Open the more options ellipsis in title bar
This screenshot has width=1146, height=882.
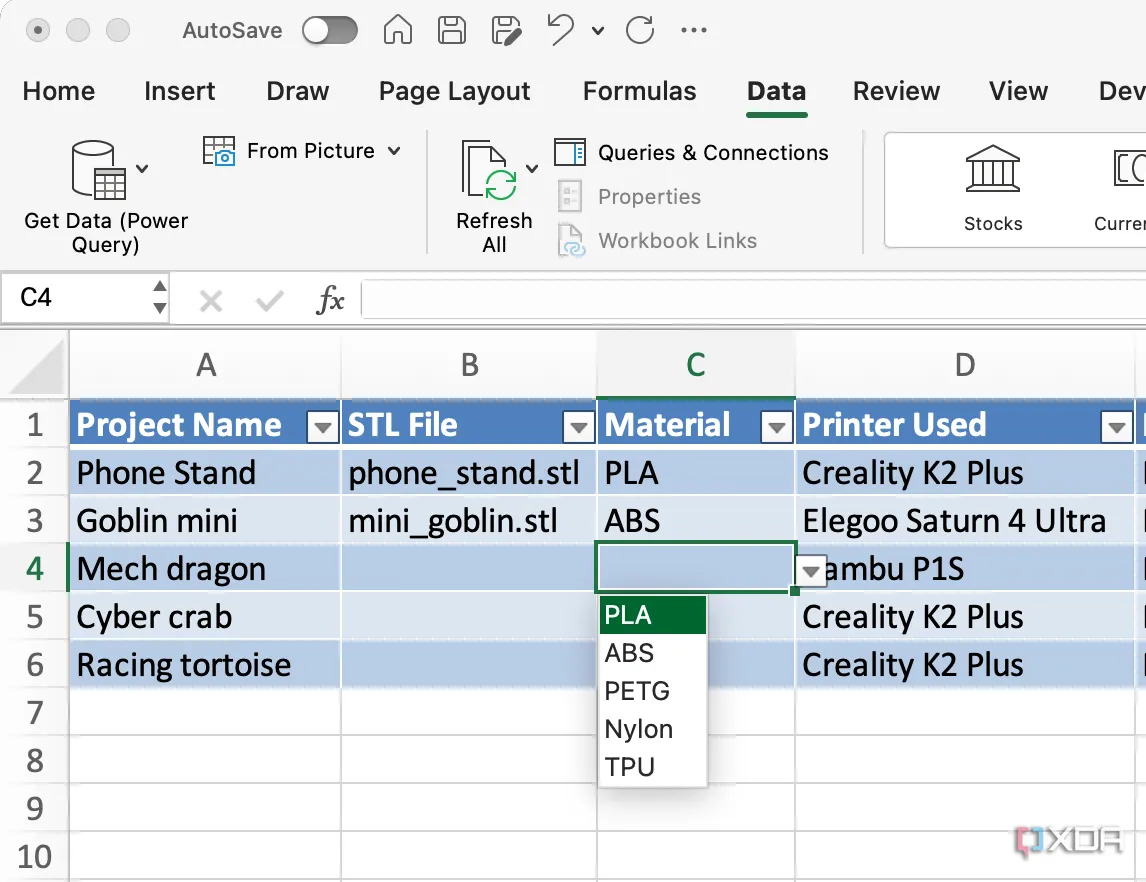coord(694,30)
